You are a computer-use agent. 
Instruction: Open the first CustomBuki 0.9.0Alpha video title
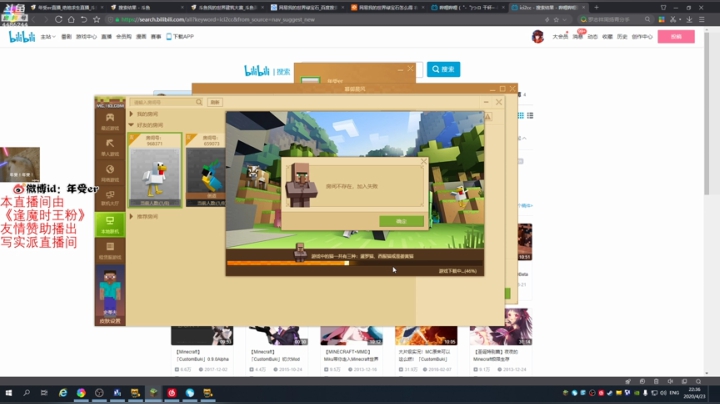(202, 355)
